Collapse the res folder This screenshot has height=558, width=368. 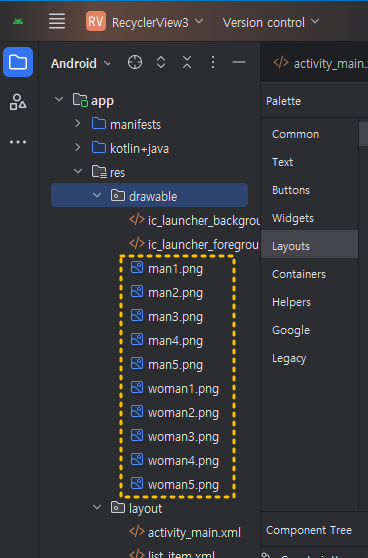tap(78, 172)
